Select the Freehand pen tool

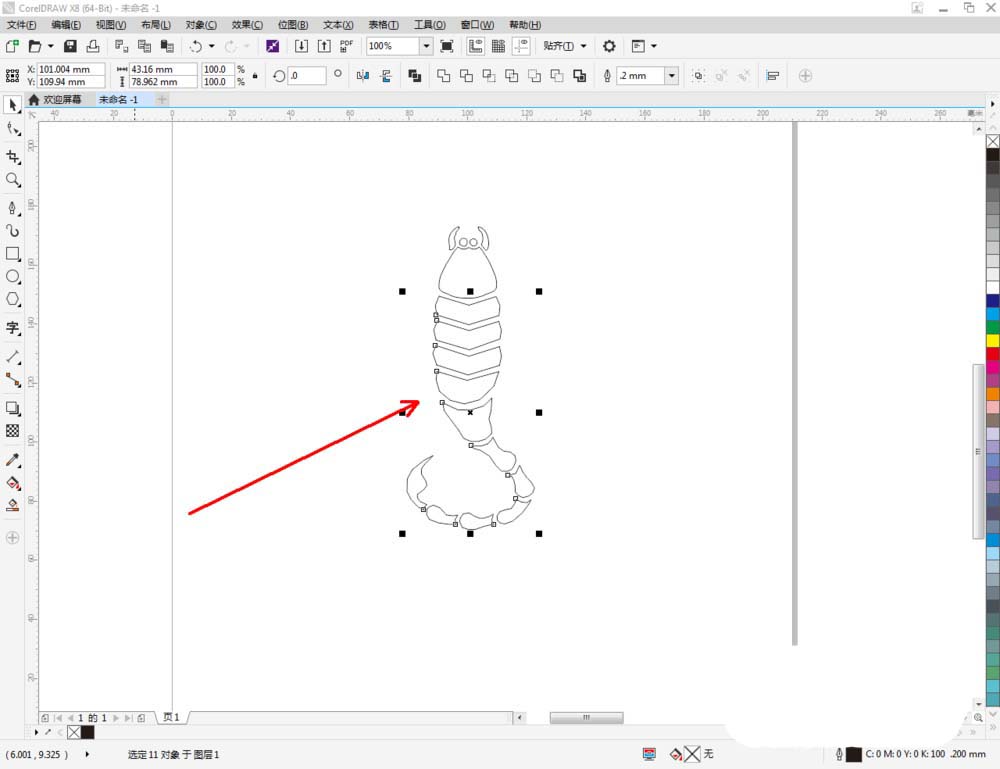click(x=12, y=208)
